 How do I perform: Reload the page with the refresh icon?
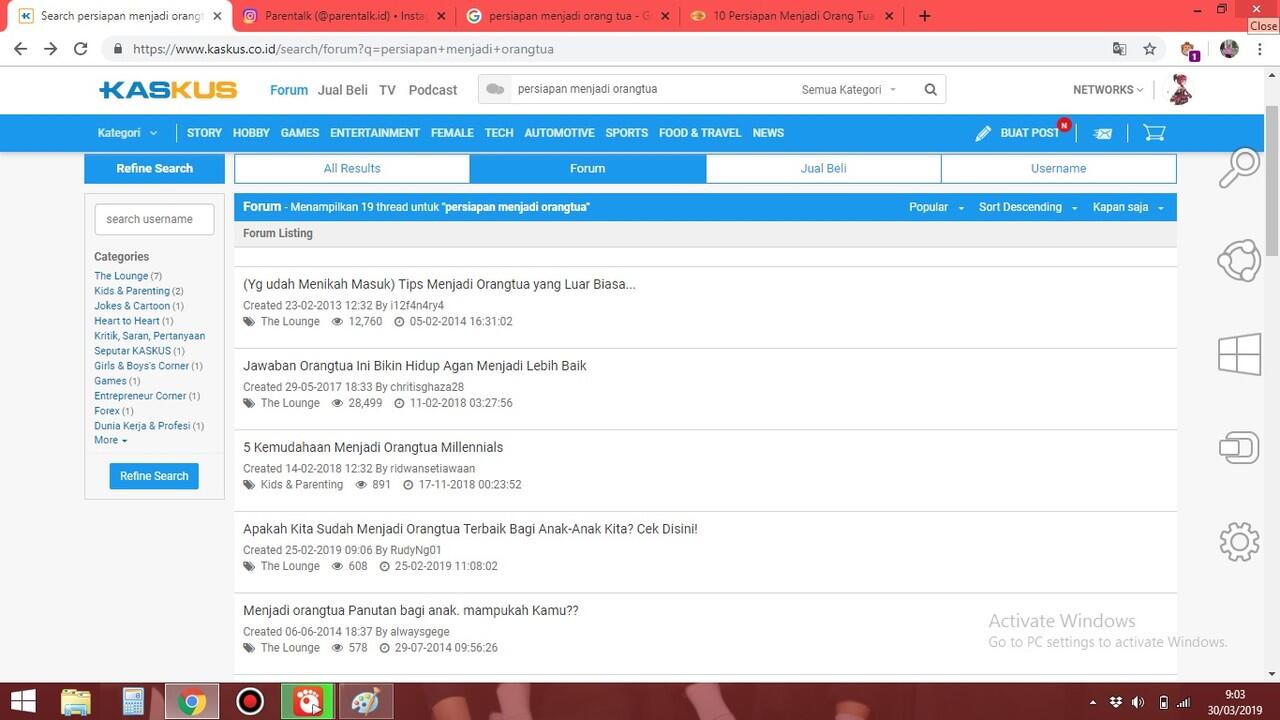tap(81, 49)
